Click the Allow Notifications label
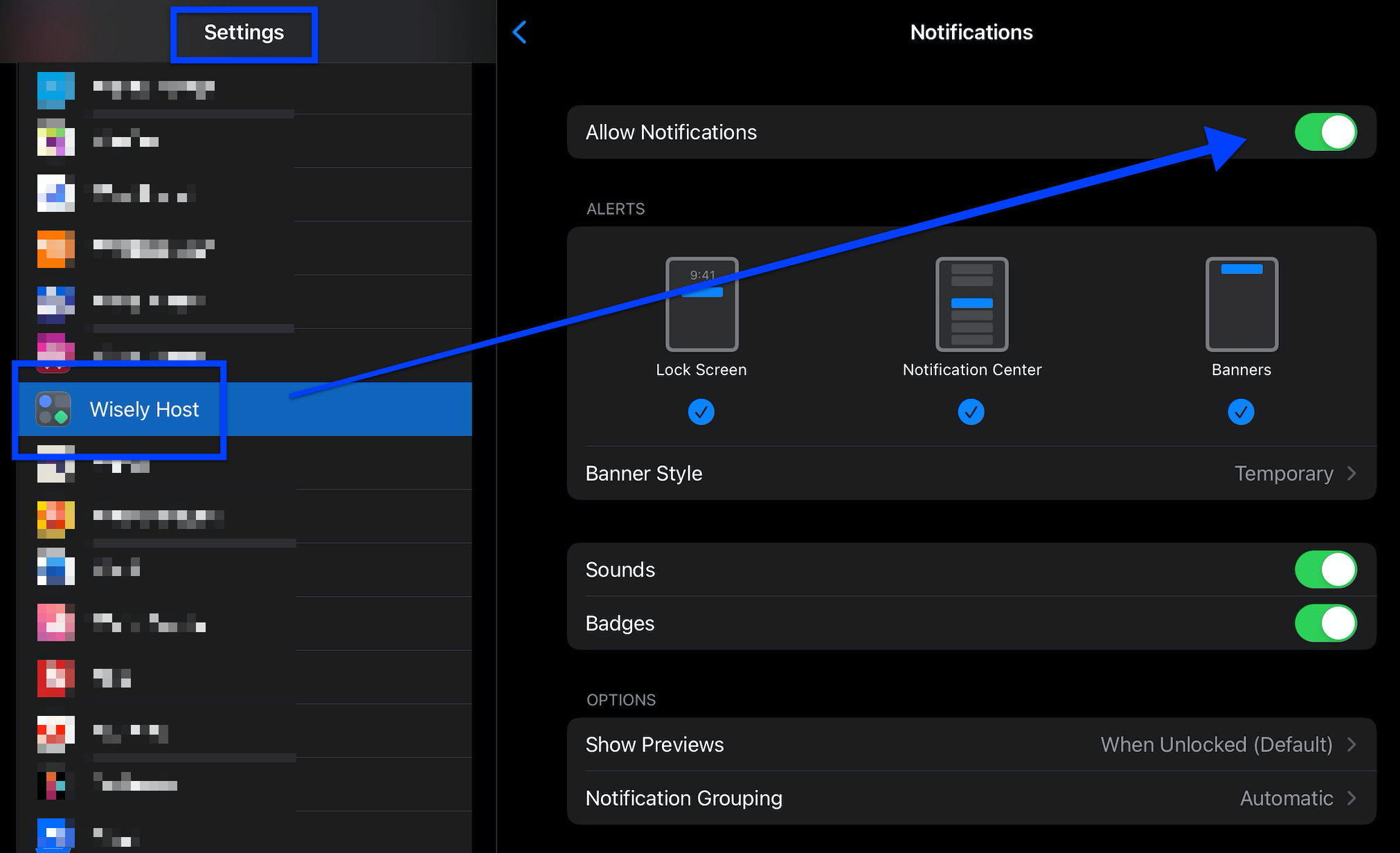This screenshot has width=1400, height=853. (x=671, y=132)
